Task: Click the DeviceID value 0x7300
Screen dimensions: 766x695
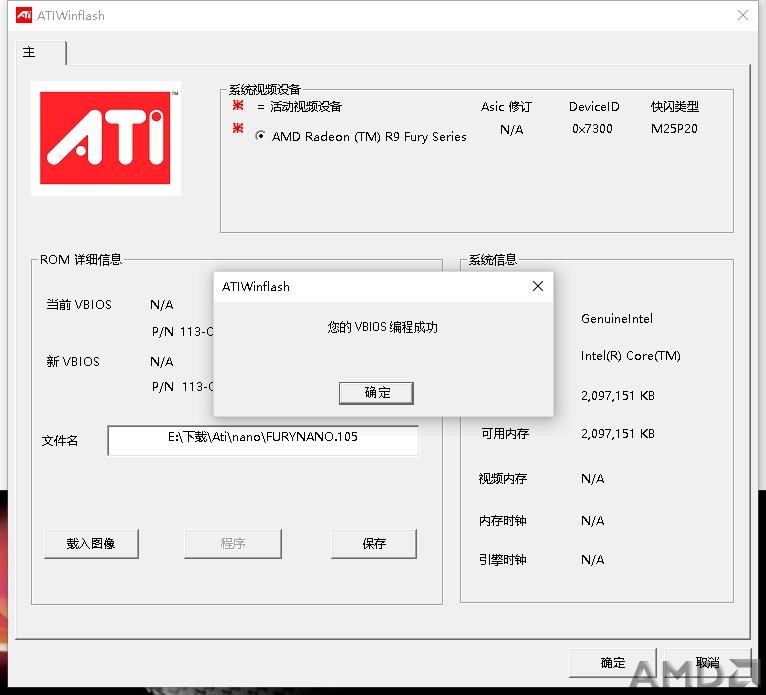Action: [x=592, y=128]
